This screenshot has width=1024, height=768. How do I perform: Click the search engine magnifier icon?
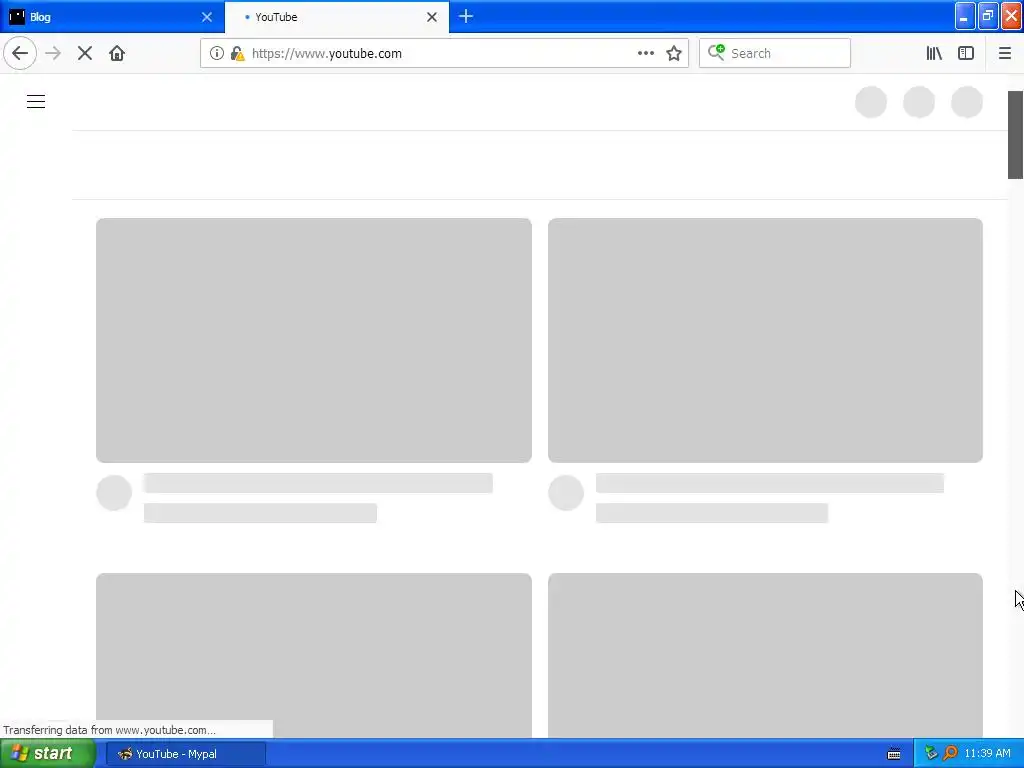click(716, 52)
